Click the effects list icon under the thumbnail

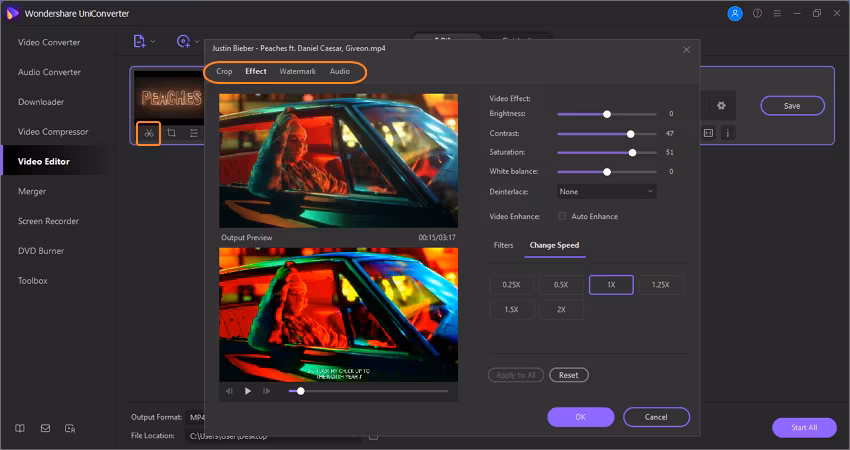pos(194,133)
